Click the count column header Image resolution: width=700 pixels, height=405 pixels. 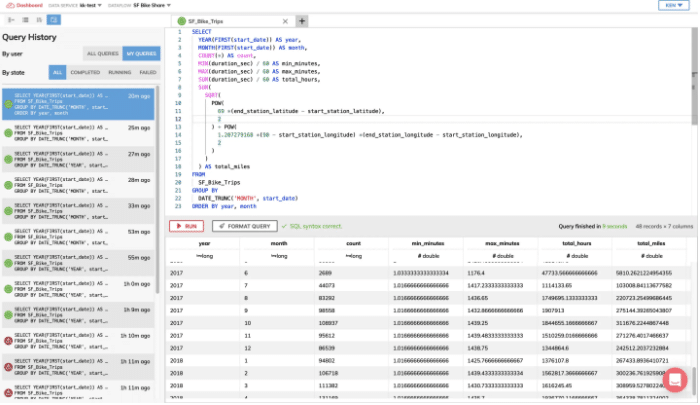[x=353, y=243]
